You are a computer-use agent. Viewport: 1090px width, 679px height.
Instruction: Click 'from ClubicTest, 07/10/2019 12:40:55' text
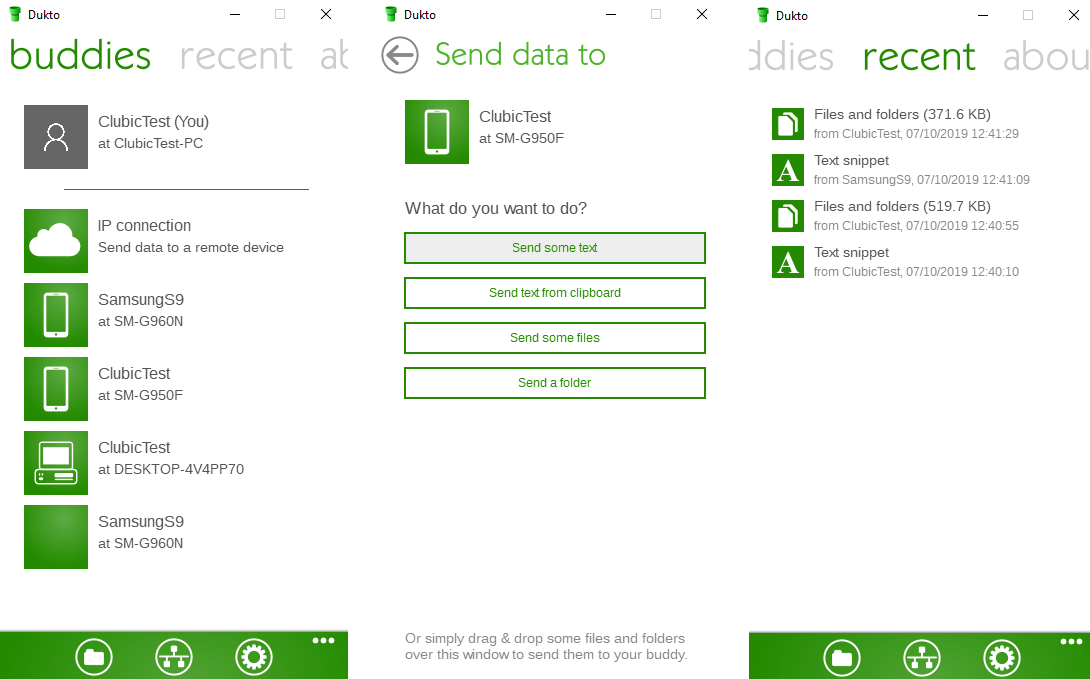[916, 226]
